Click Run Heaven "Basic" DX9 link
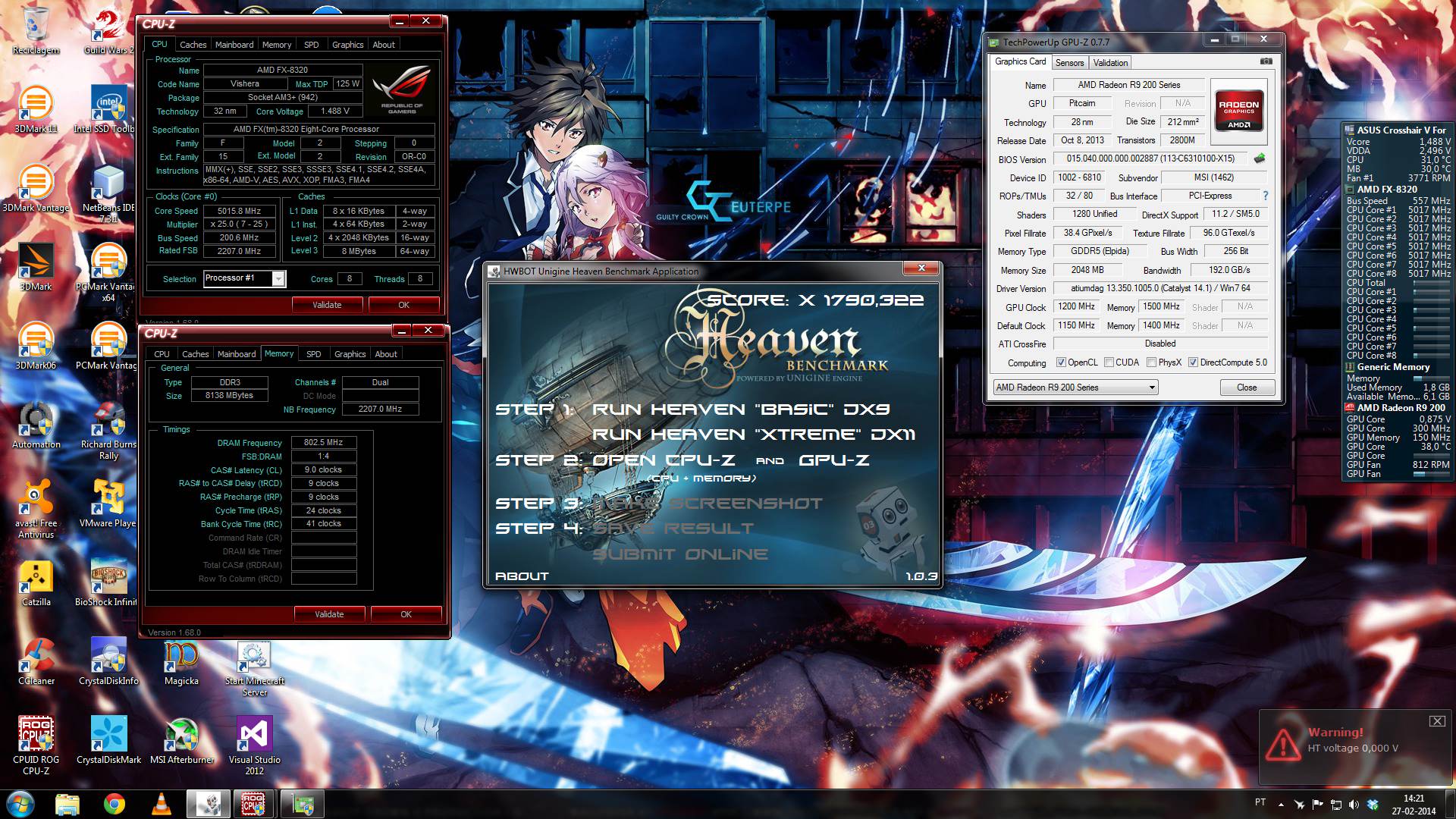The width and height of the screenshot is (1456, 819). click(741, 409)
